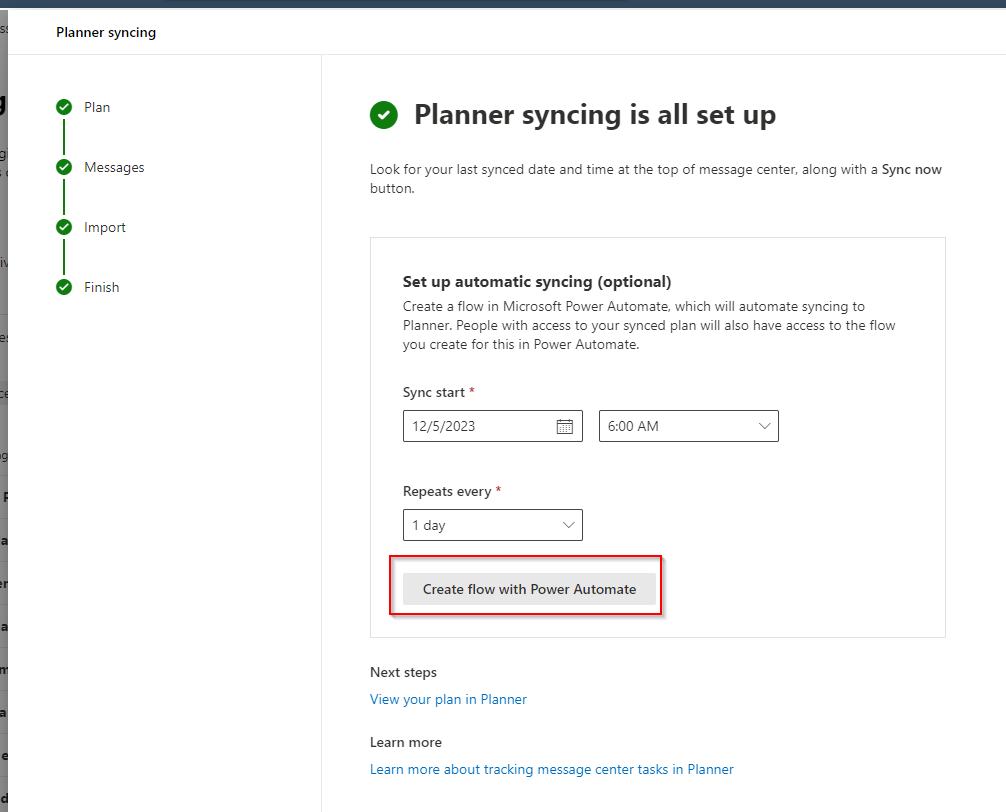Click the Plan step green checkmark icon
Viewport: 1006px width, 812px height.
tap(64, 107)
